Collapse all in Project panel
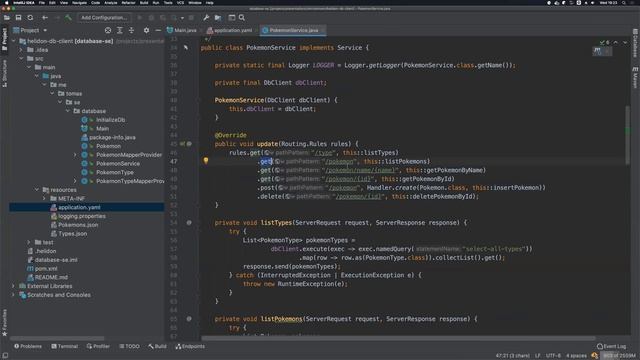 (x=131, y=30)
